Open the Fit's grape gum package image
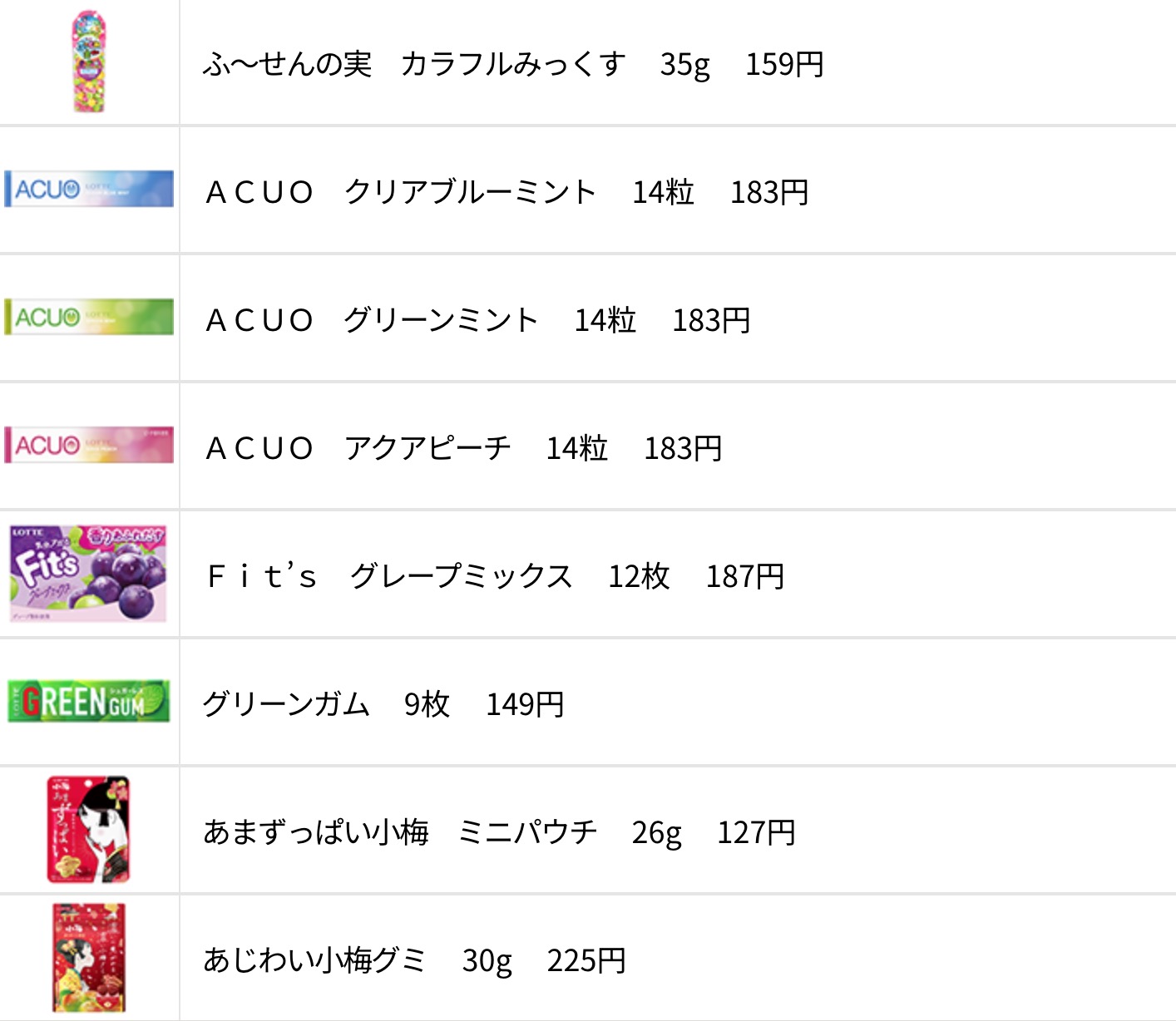Viewport: 1176px width, 1021px height. (x=88, y=573)
